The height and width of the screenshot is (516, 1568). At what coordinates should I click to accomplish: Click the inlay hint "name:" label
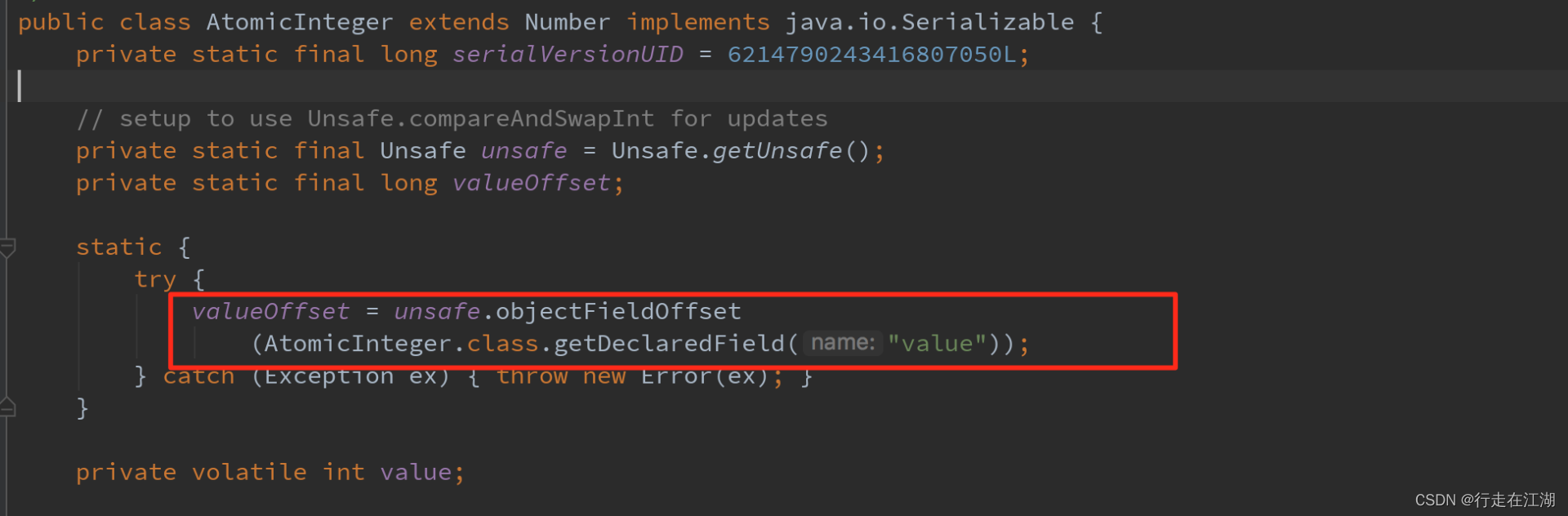[842, 343]
